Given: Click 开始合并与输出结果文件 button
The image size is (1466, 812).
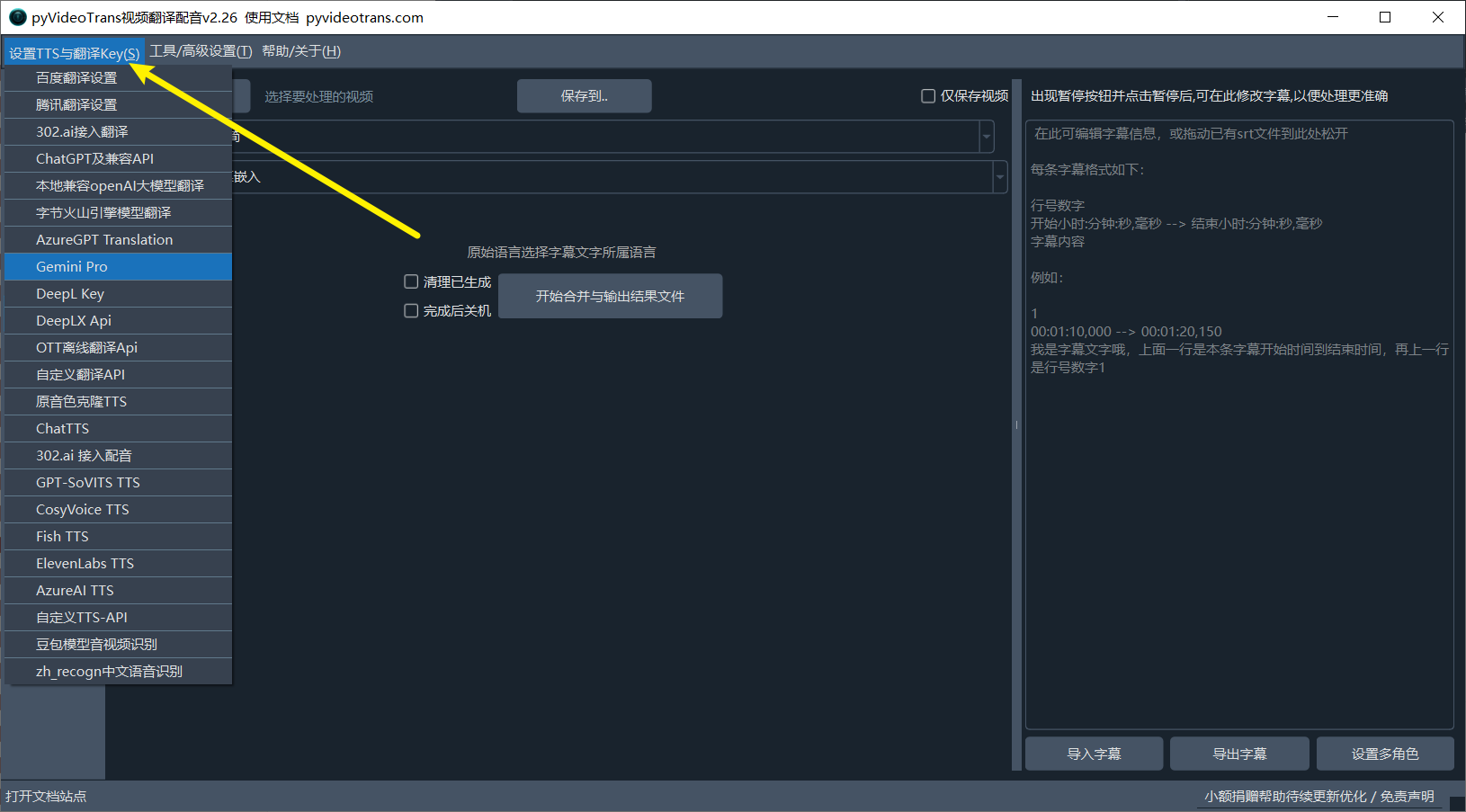Looking at the screenshot, I should point(611,296).
